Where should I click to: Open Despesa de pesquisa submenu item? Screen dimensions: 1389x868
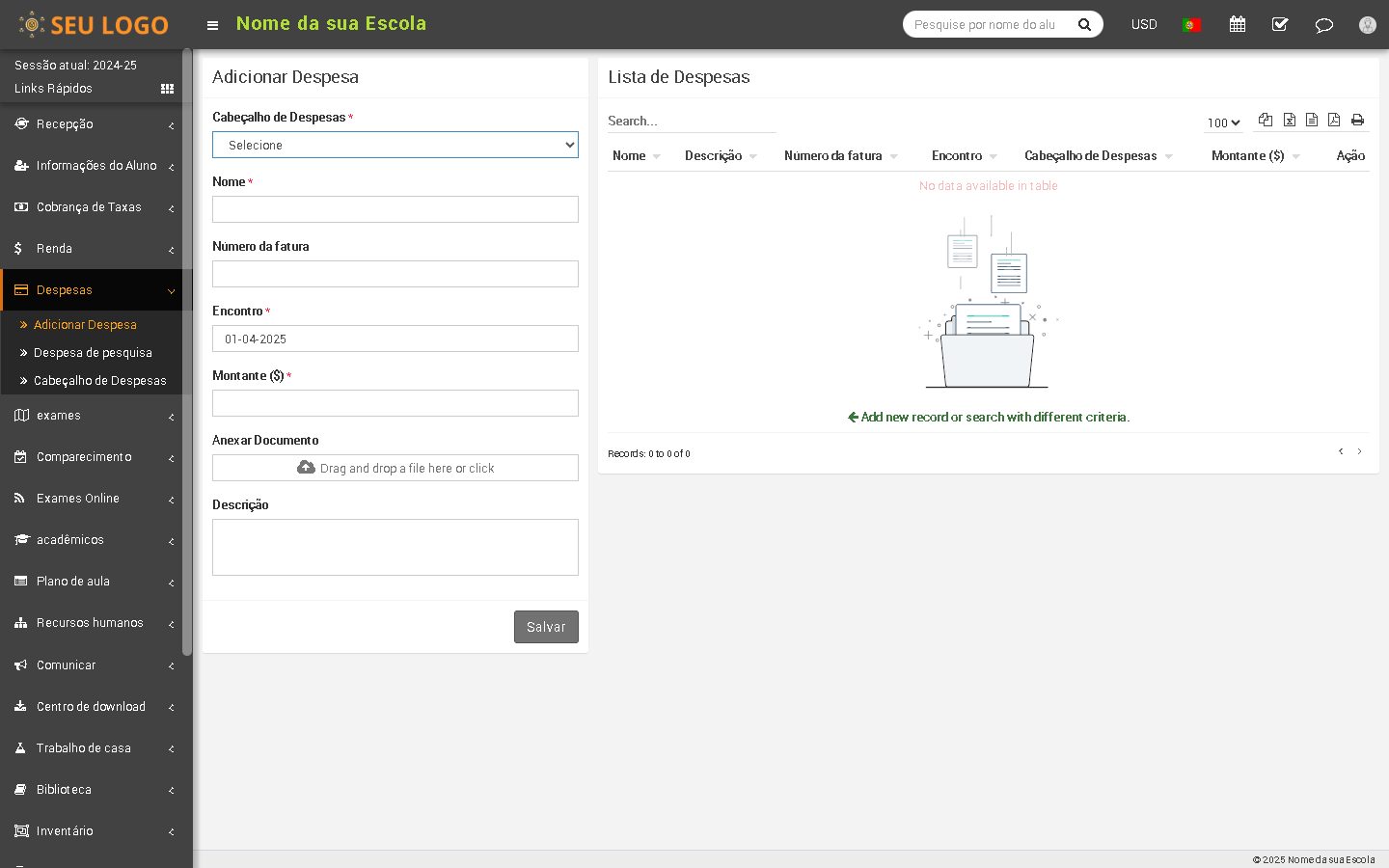(x=93, y=353)
